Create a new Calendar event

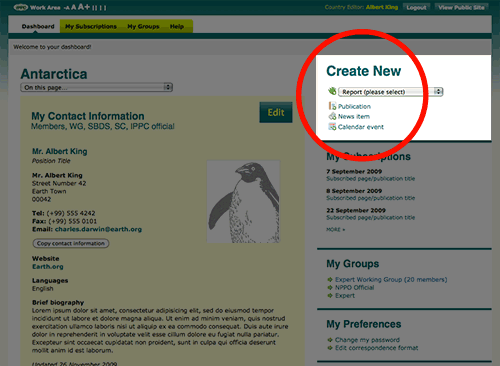point(361,127)
